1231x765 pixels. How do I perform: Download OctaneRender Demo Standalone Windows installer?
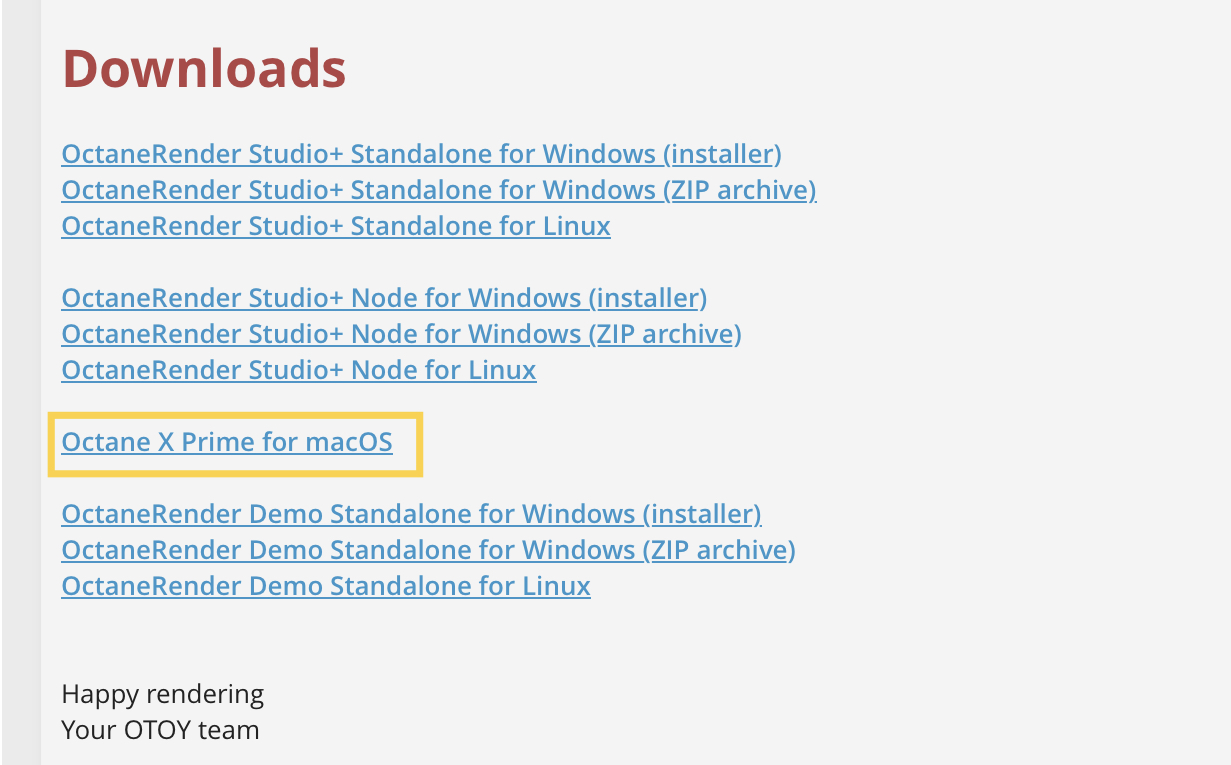[410, 514]
